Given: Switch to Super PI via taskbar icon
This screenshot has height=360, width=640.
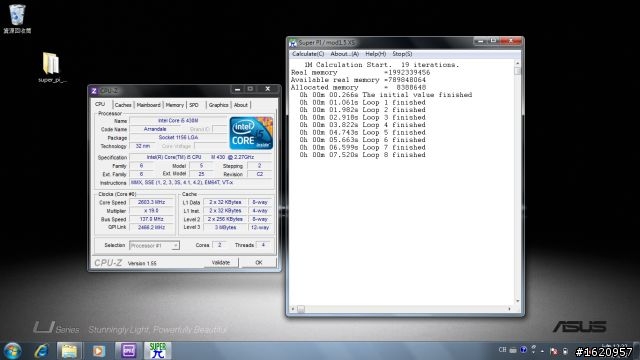Looking at the screenshot, I should pos(158,351).
